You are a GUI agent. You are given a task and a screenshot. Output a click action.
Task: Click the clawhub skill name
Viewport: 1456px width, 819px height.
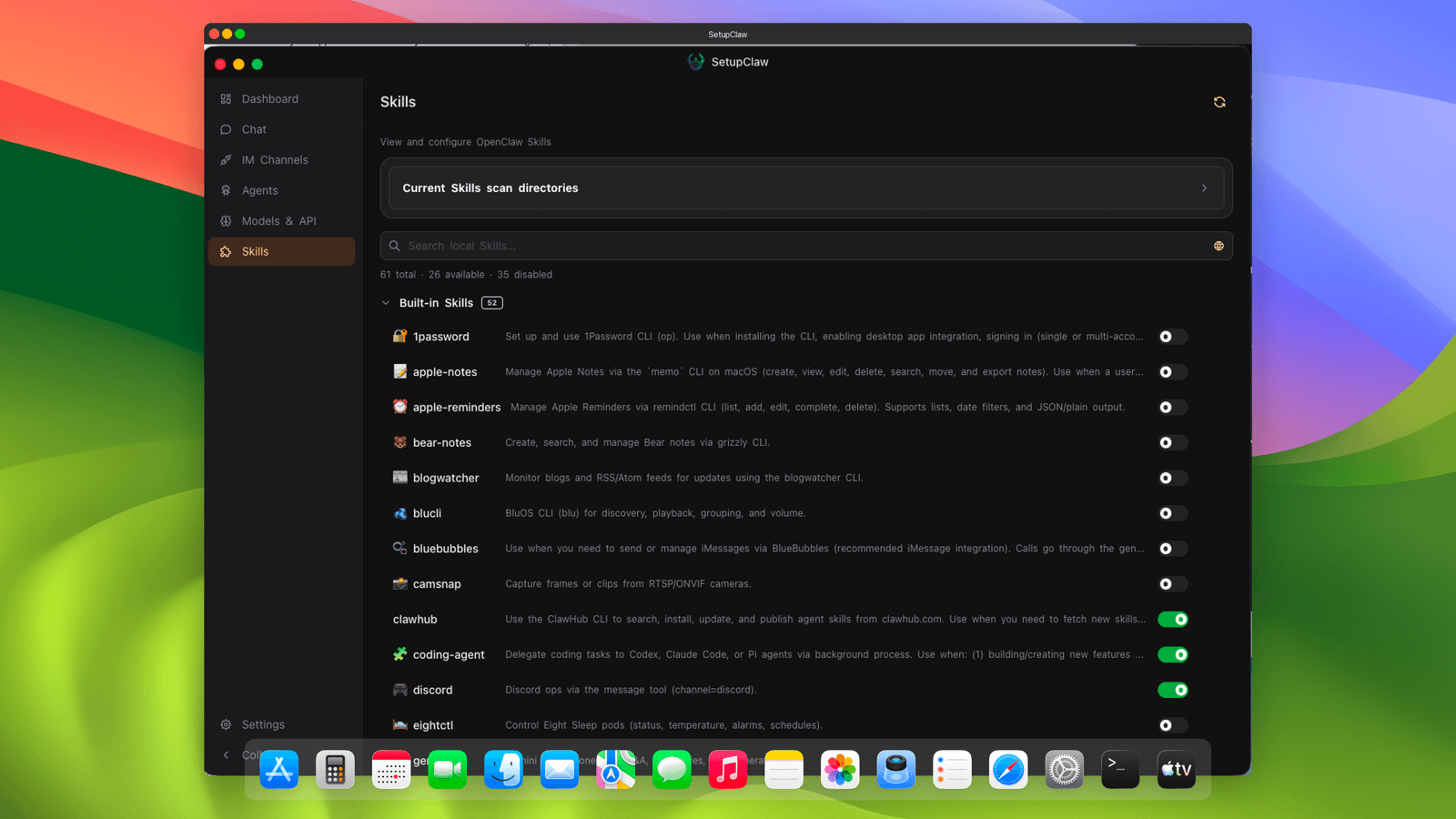tap(415, 620)
